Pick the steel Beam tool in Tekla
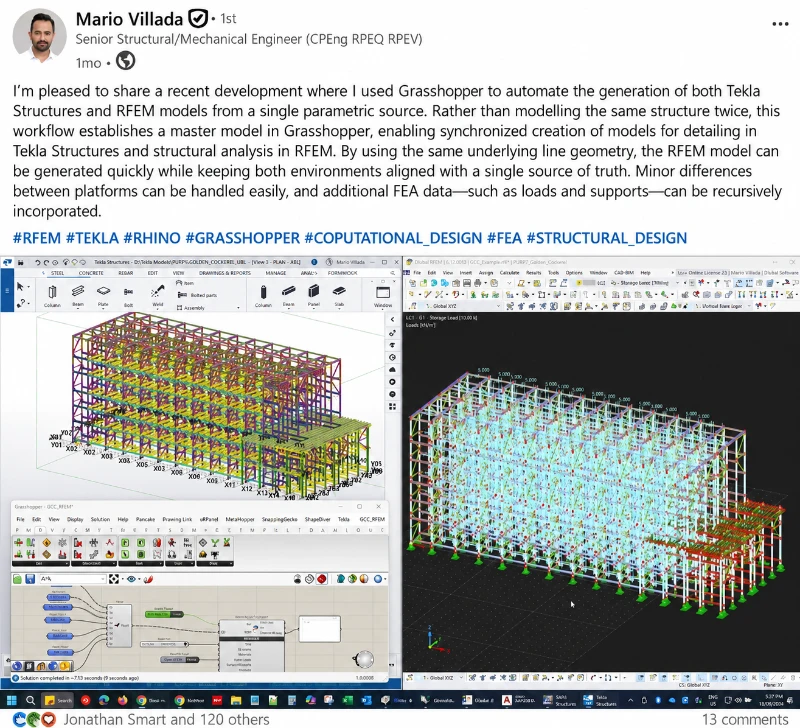800x728 pixels. (78, 296)
